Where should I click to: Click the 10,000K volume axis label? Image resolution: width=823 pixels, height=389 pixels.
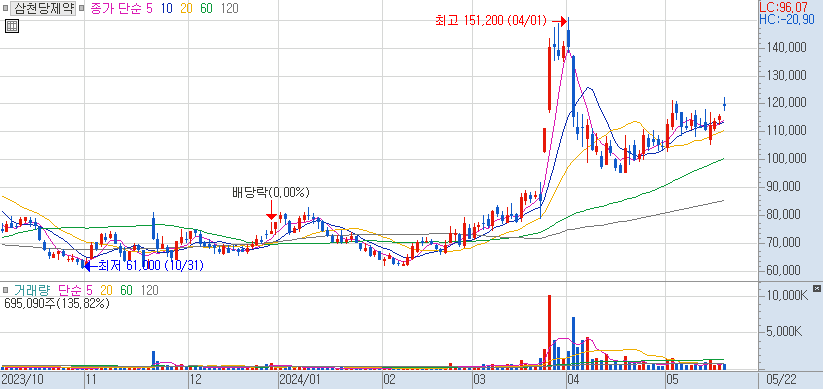coord(788,295)
